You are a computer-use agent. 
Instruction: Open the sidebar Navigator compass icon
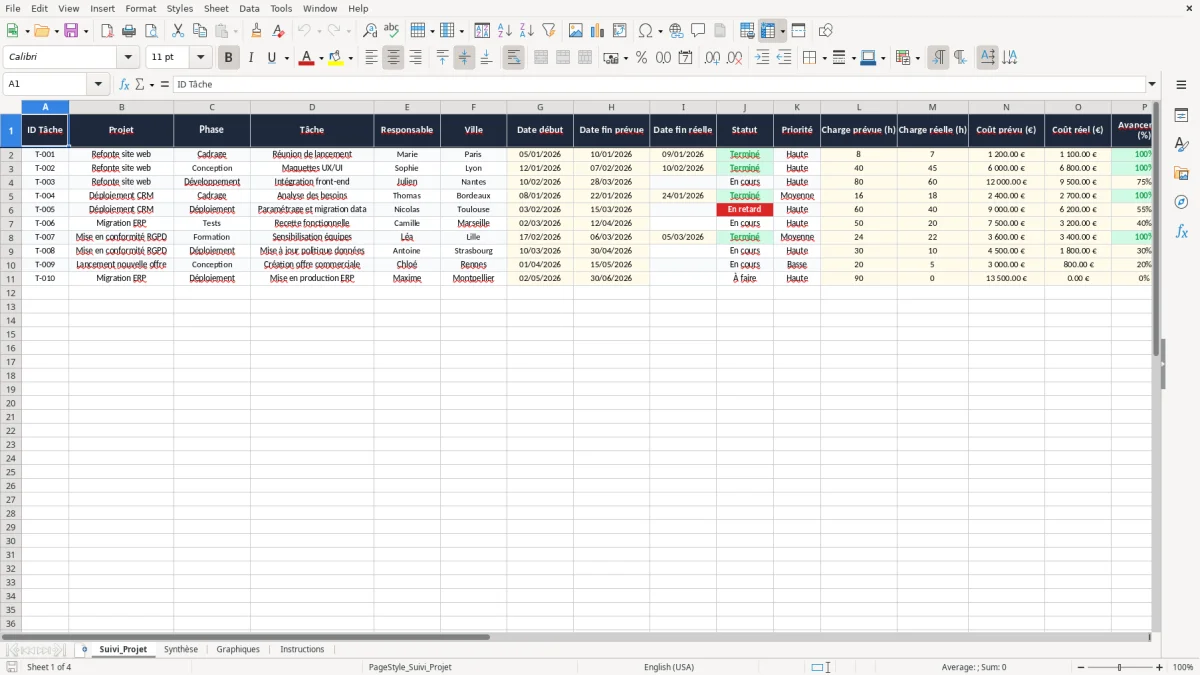click(x=1181, y=202)
